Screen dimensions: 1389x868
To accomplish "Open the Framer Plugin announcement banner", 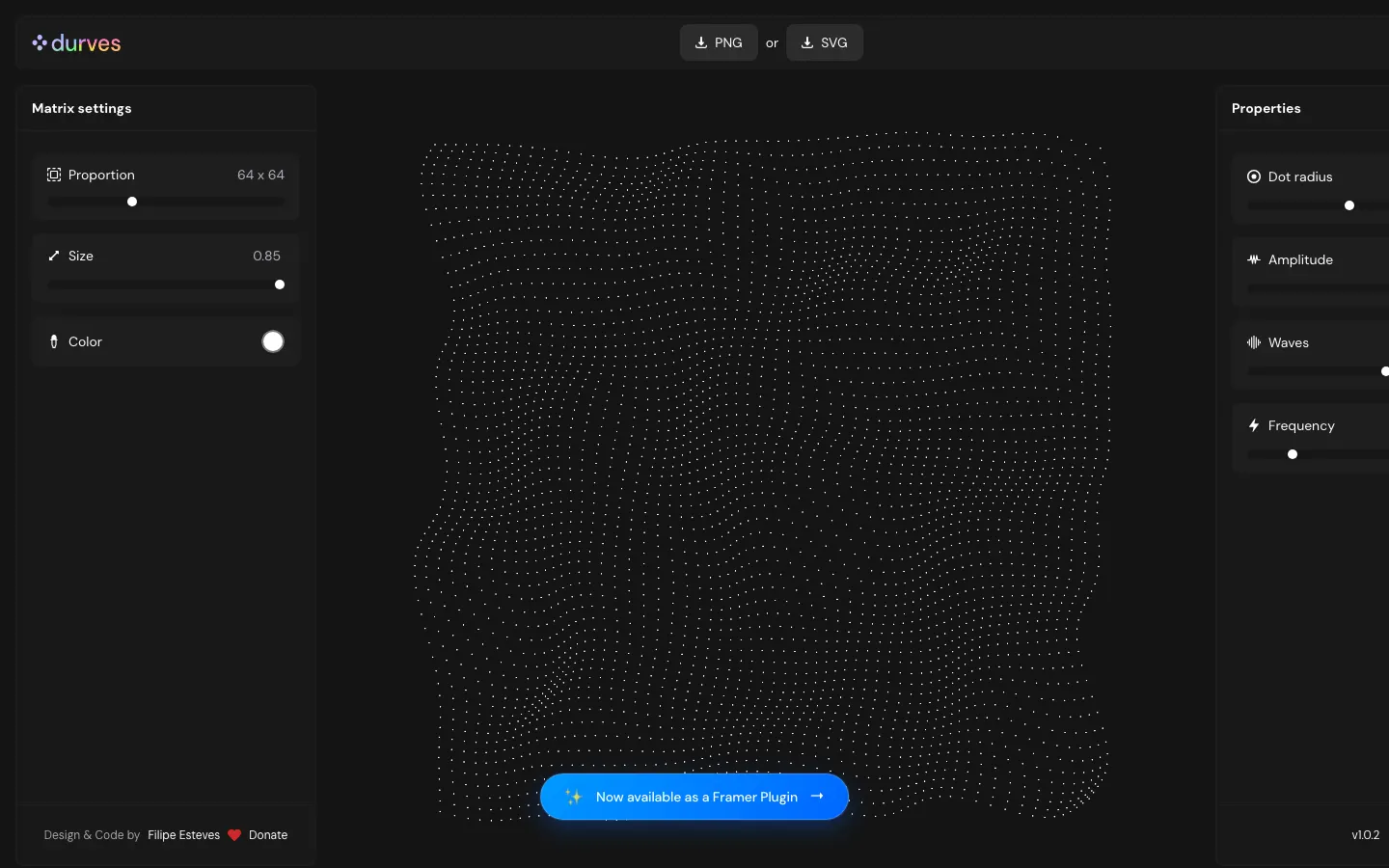I will 694,797.
